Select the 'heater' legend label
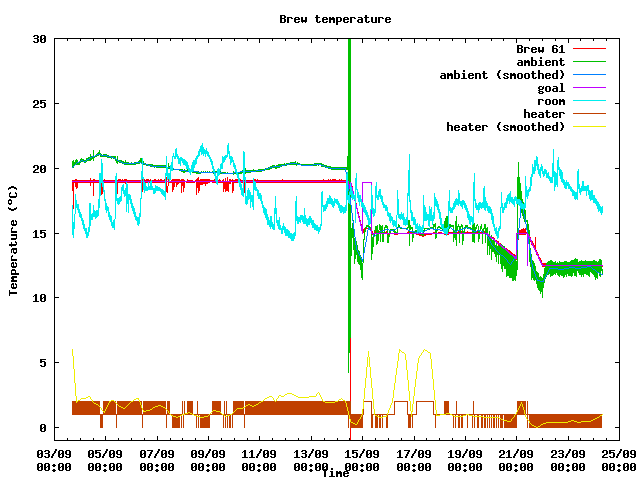Screen dimensions: 640x480 tap(544, 114)
